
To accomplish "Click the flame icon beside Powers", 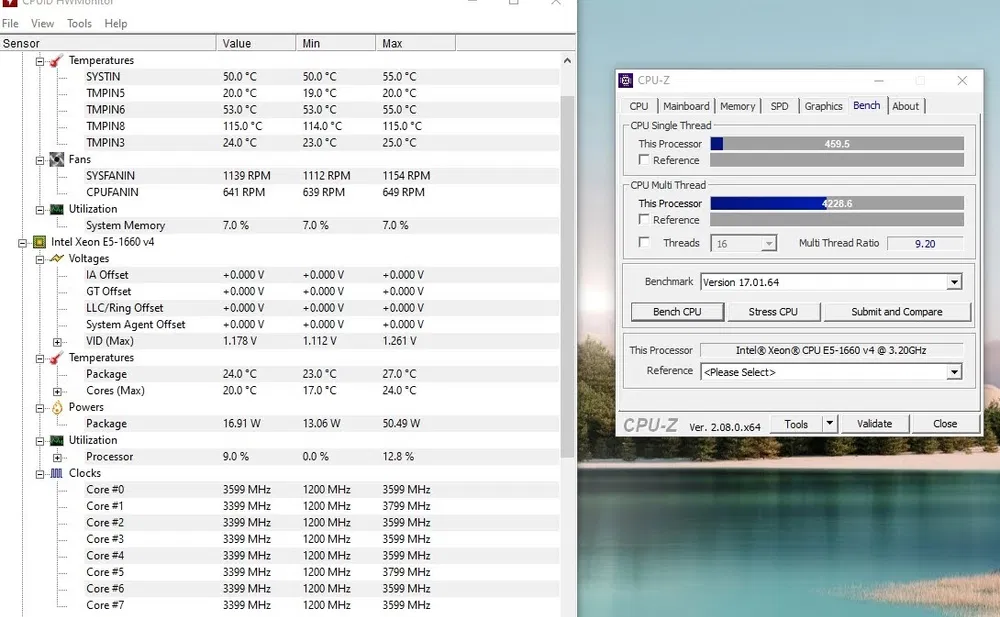I will pos(57,407).
